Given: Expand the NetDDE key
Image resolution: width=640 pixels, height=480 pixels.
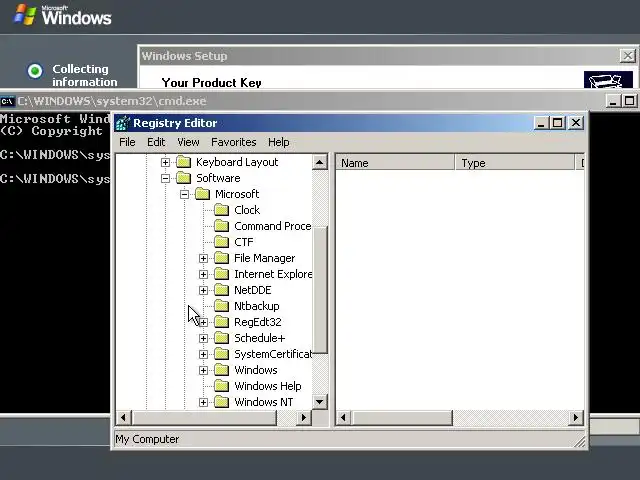Looking at the screenshot, I should click(203, 290).
